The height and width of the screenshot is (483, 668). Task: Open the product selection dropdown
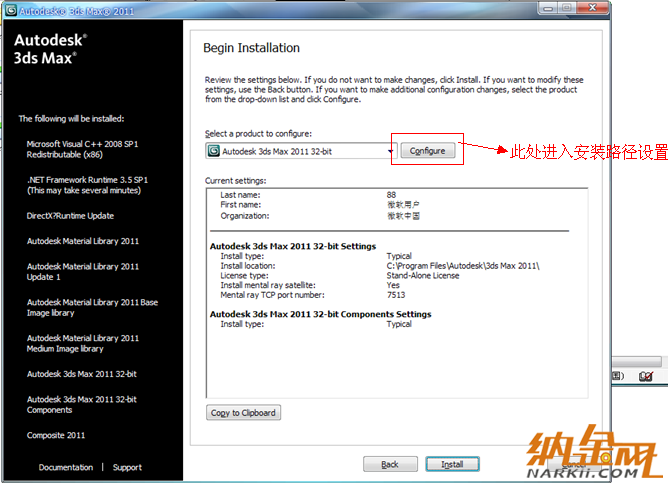coord(301,151)
